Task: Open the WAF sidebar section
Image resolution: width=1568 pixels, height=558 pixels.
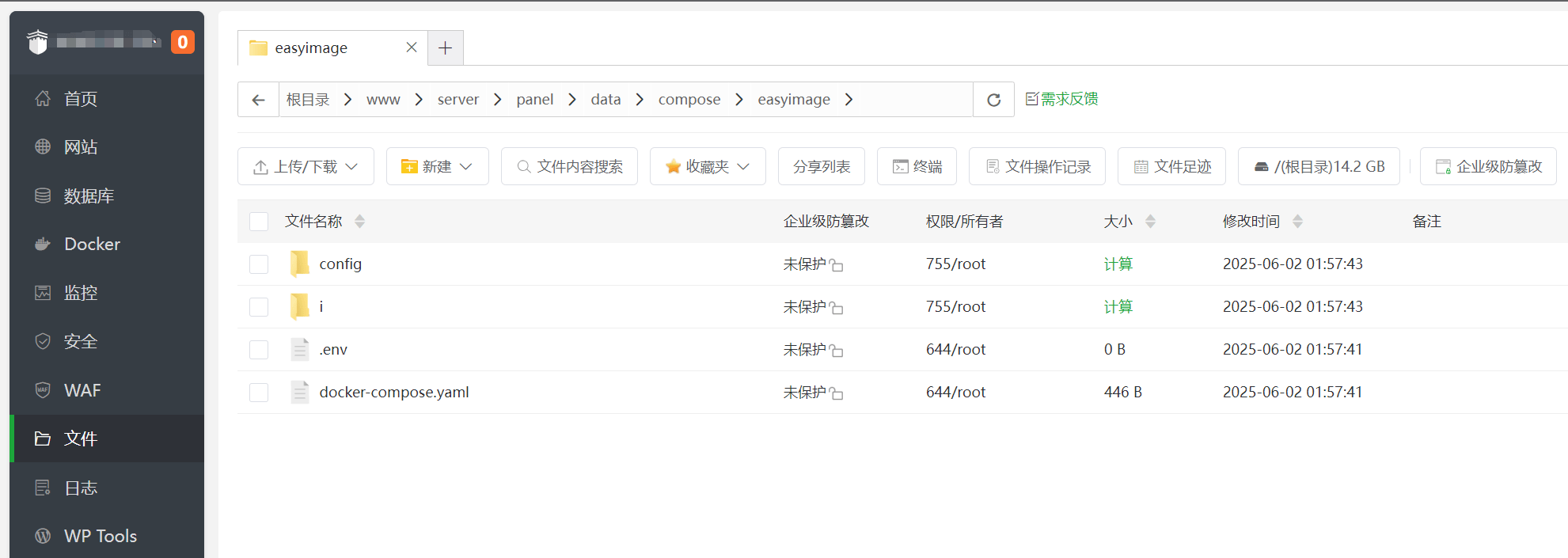Action: (x=82, y=390)
